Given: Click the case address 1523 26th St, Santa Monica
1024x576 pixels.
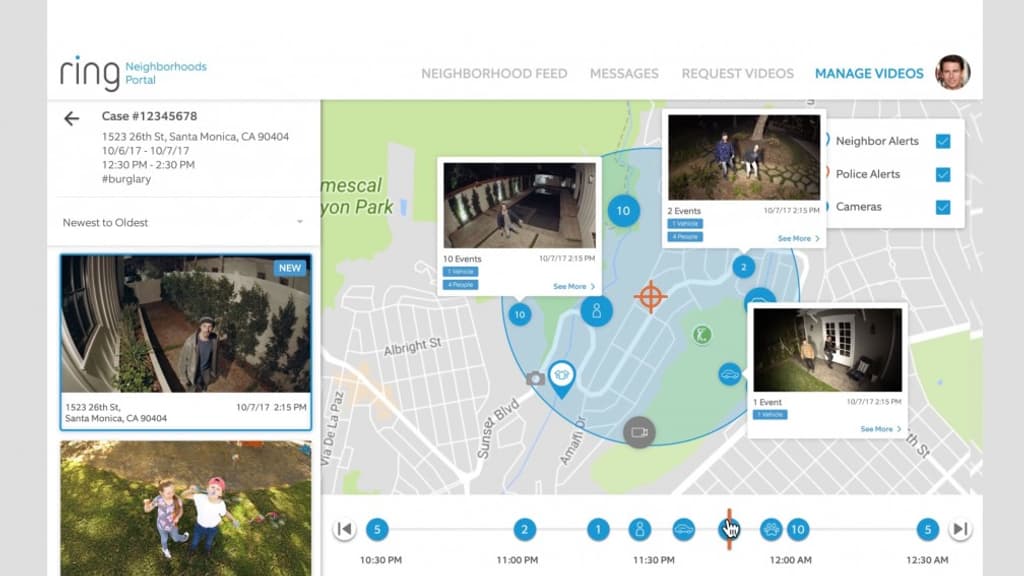Looking at the screenshot, I should pyautogui.click(x=195, y=136).
